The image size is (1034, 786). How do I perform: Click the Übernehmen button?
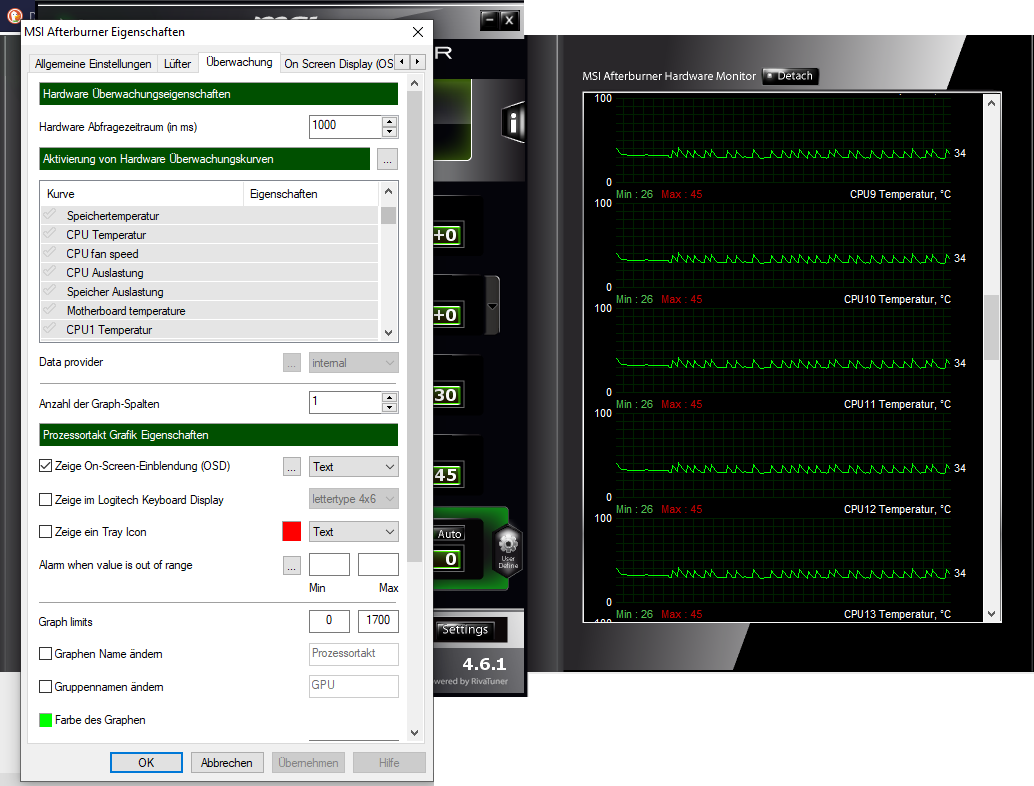click(308, 762)
